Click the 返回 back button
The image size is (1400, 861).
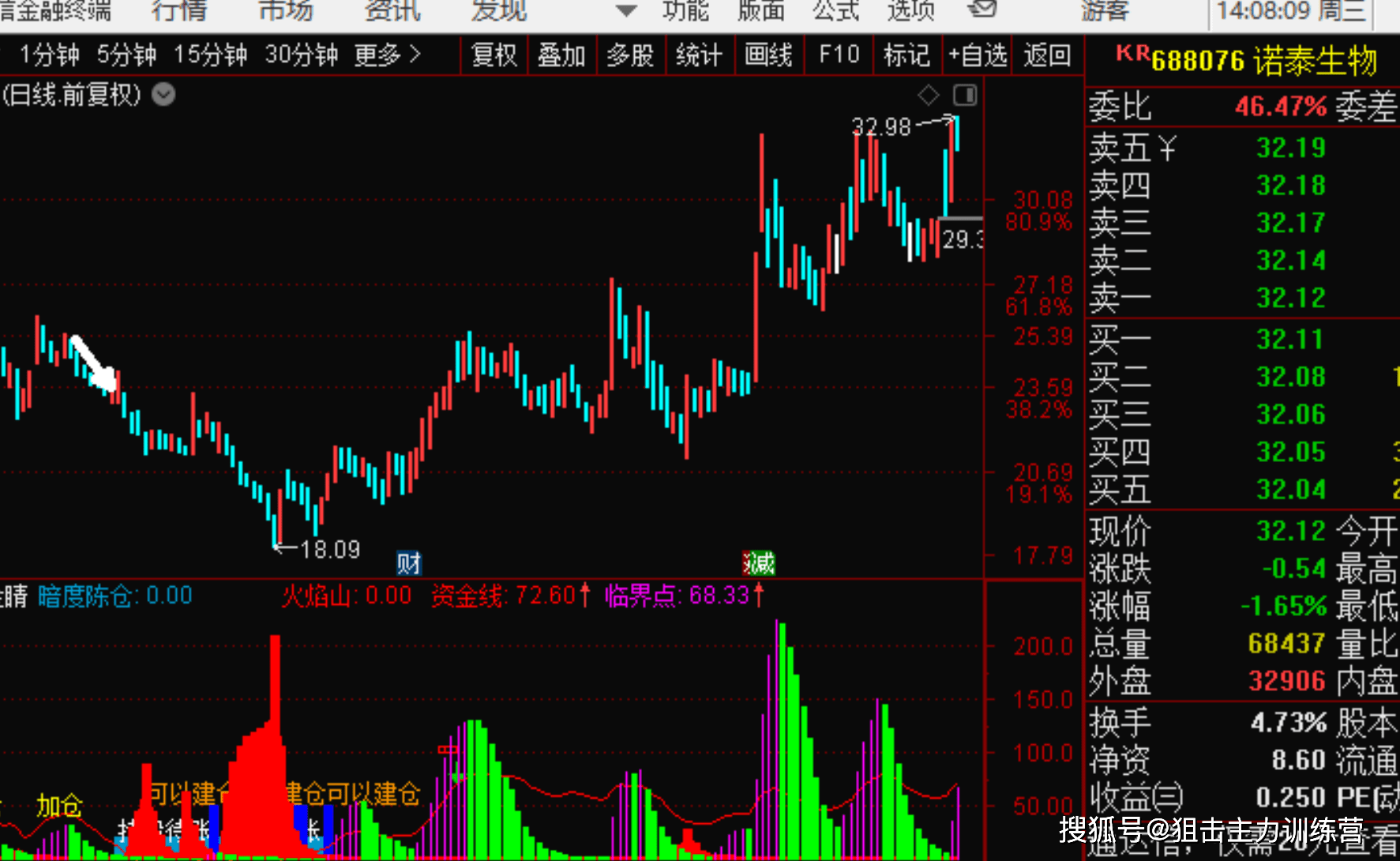[1047, 55]
